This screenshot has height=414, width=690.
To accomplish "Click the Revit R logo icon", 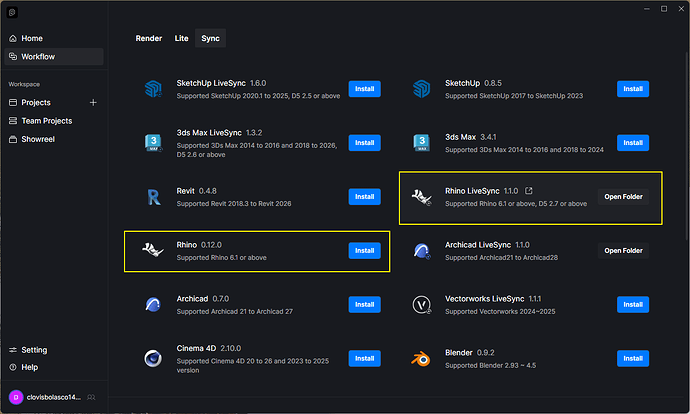I will (x=154, y=197).
